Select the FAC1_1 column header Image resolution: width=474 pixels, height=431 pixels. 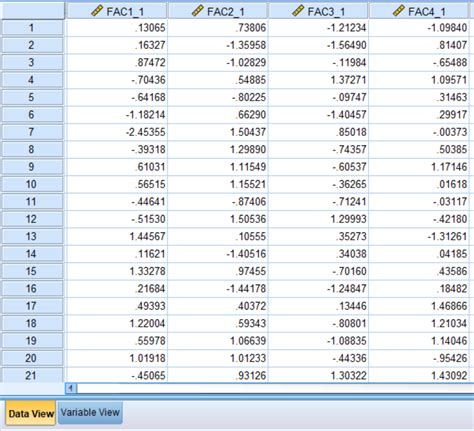click(x=117, y=12)
